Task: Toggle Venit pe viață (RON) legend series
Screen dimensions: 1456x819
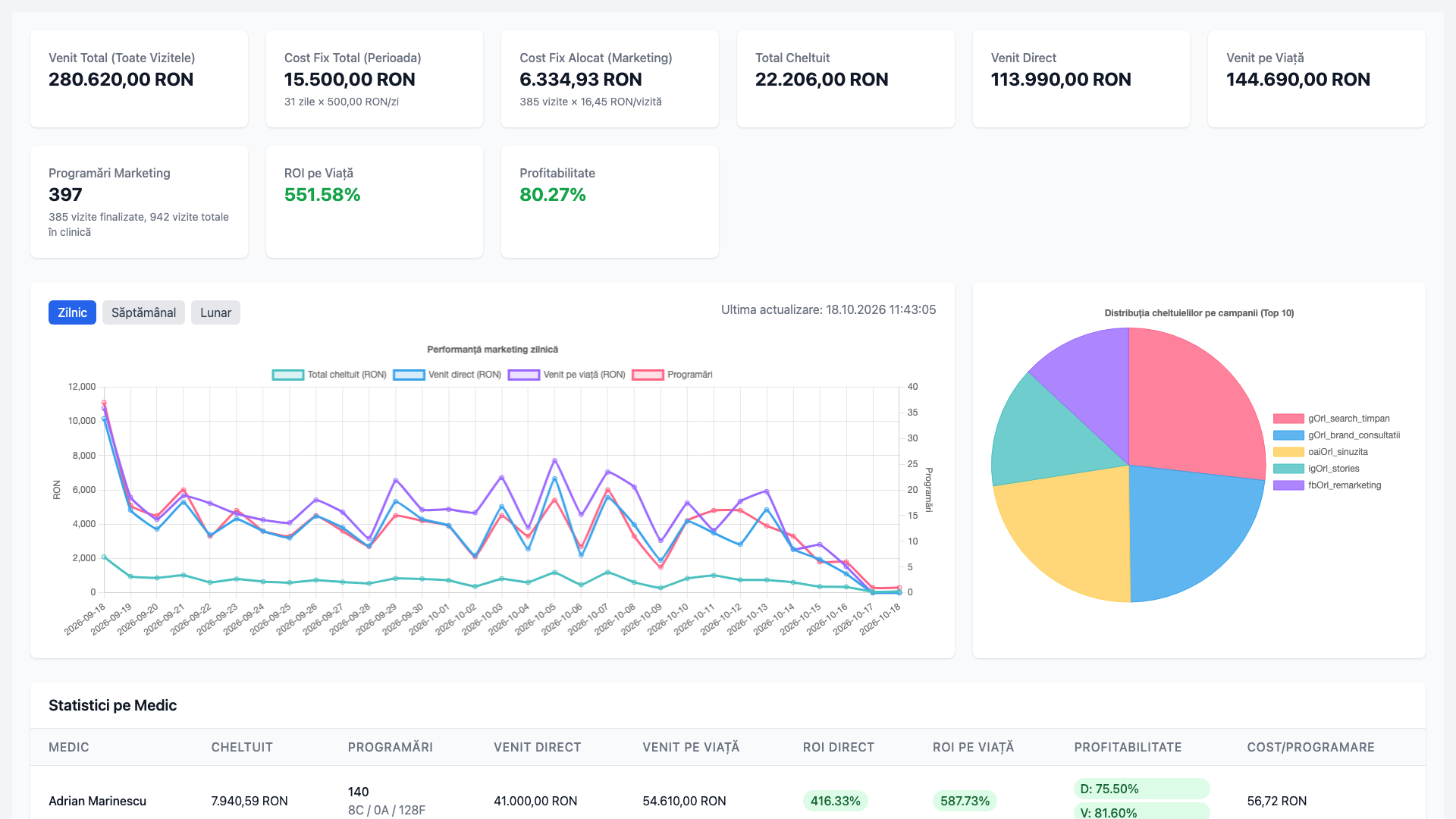Action: (566, 375)
